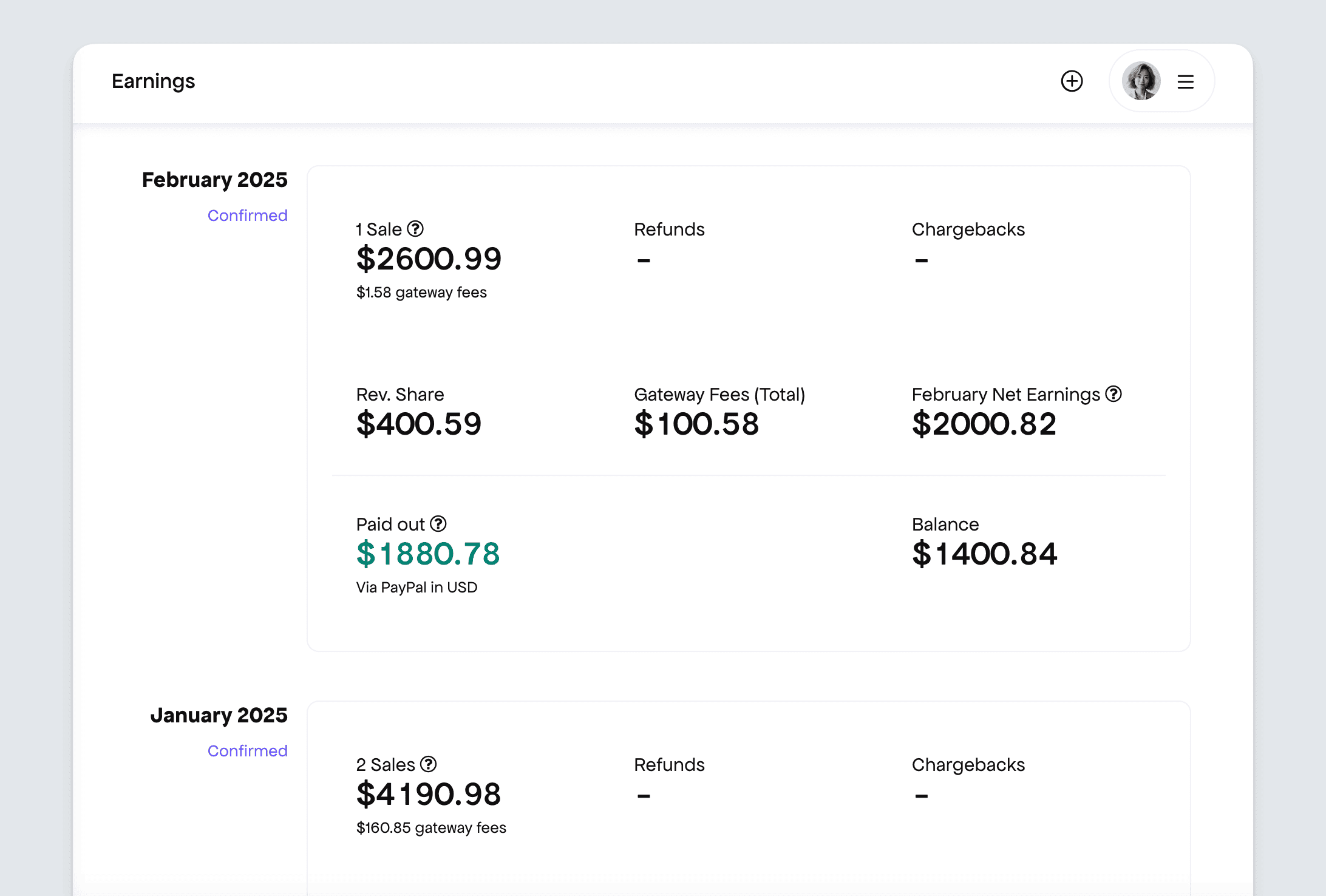Click the $400.59 Rev. Share value
The image size is (1326, 896).
point(419,424)
